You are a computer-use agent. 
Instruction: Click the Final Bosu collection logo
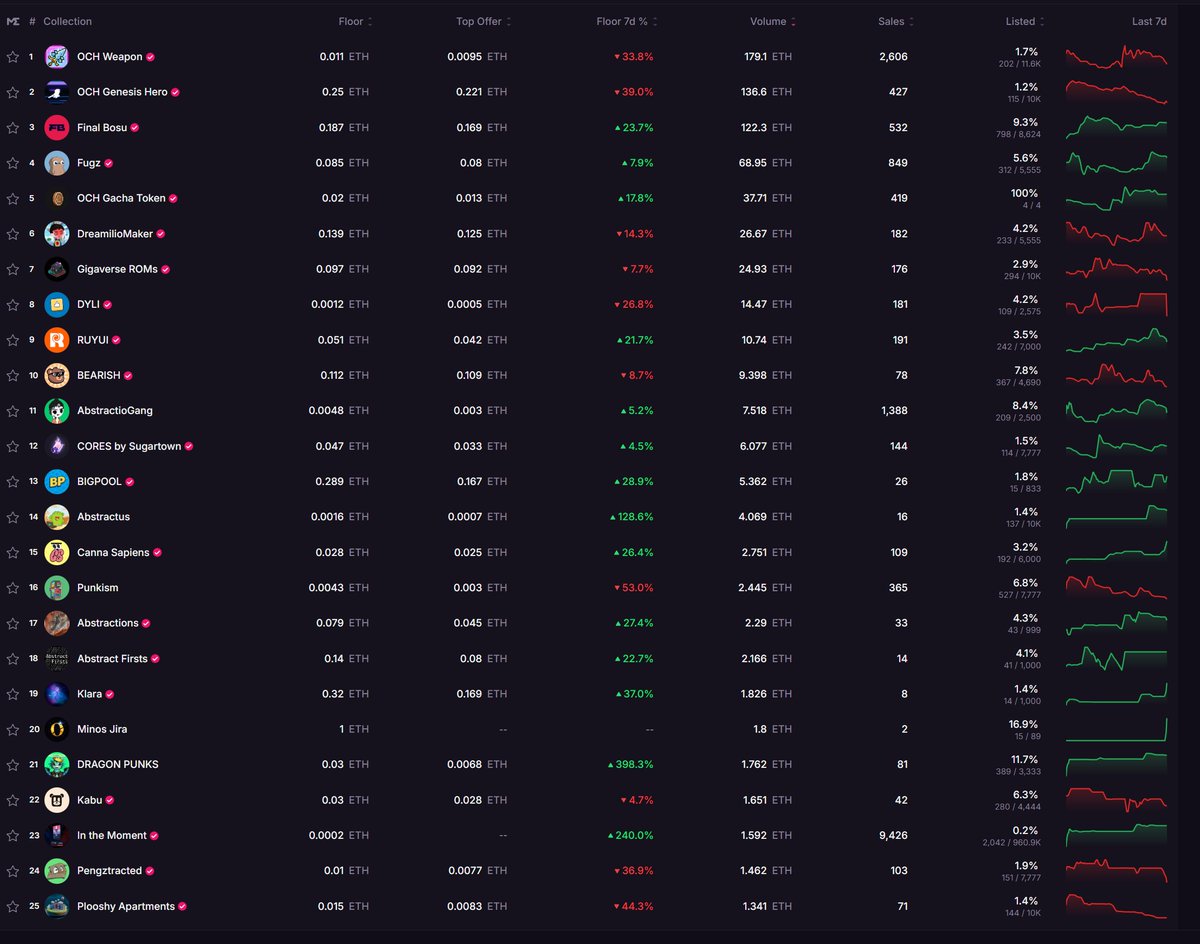[57, 128]
